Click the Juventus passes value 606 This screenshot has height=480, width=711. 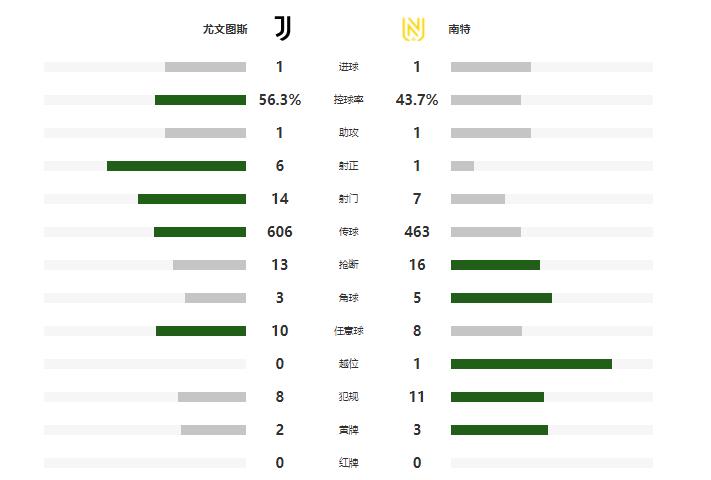coord(280,232)
